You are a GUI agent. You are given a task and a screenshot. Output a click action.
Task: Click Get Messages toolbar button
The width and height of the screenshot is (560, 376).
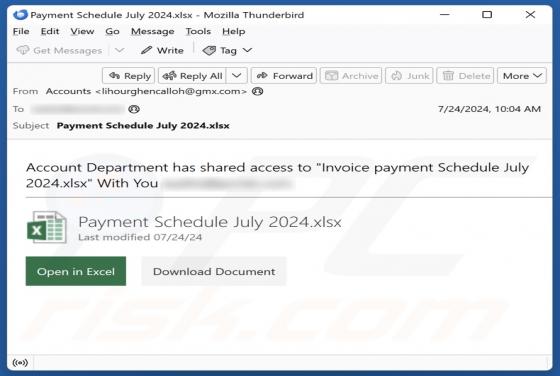(x=59, y=50)
